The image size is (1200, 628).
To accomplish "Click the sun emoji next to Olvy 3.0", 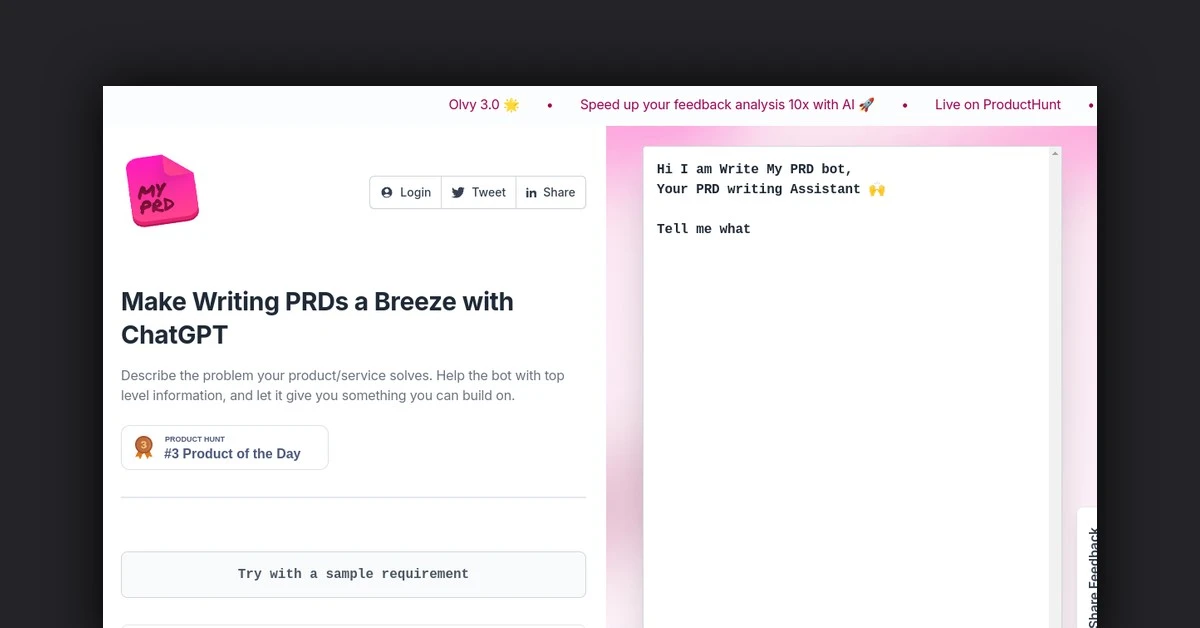I will [511, 104].
